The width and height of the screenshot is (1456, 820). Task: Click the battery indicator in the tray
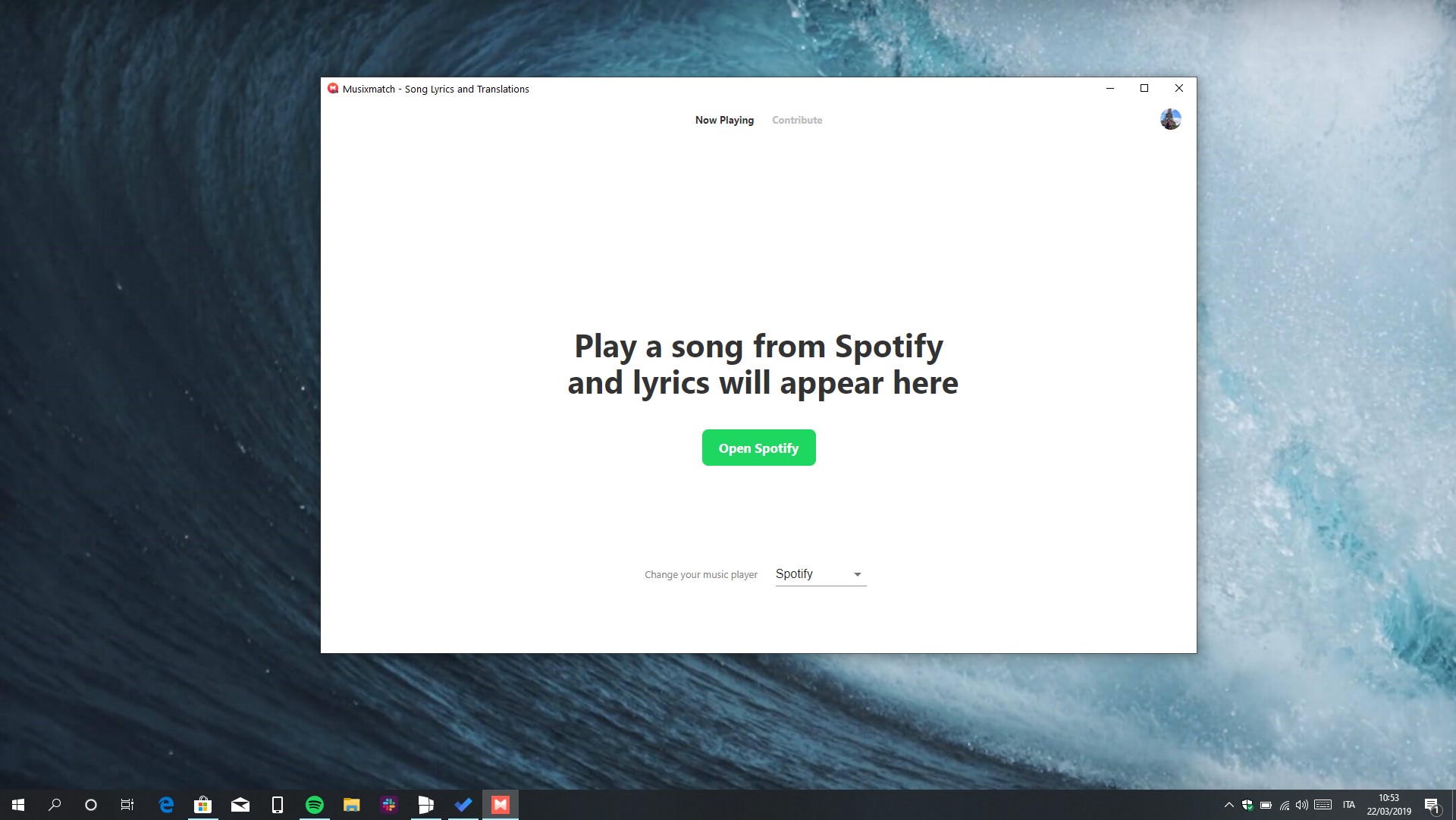[x=1266, y=805]
